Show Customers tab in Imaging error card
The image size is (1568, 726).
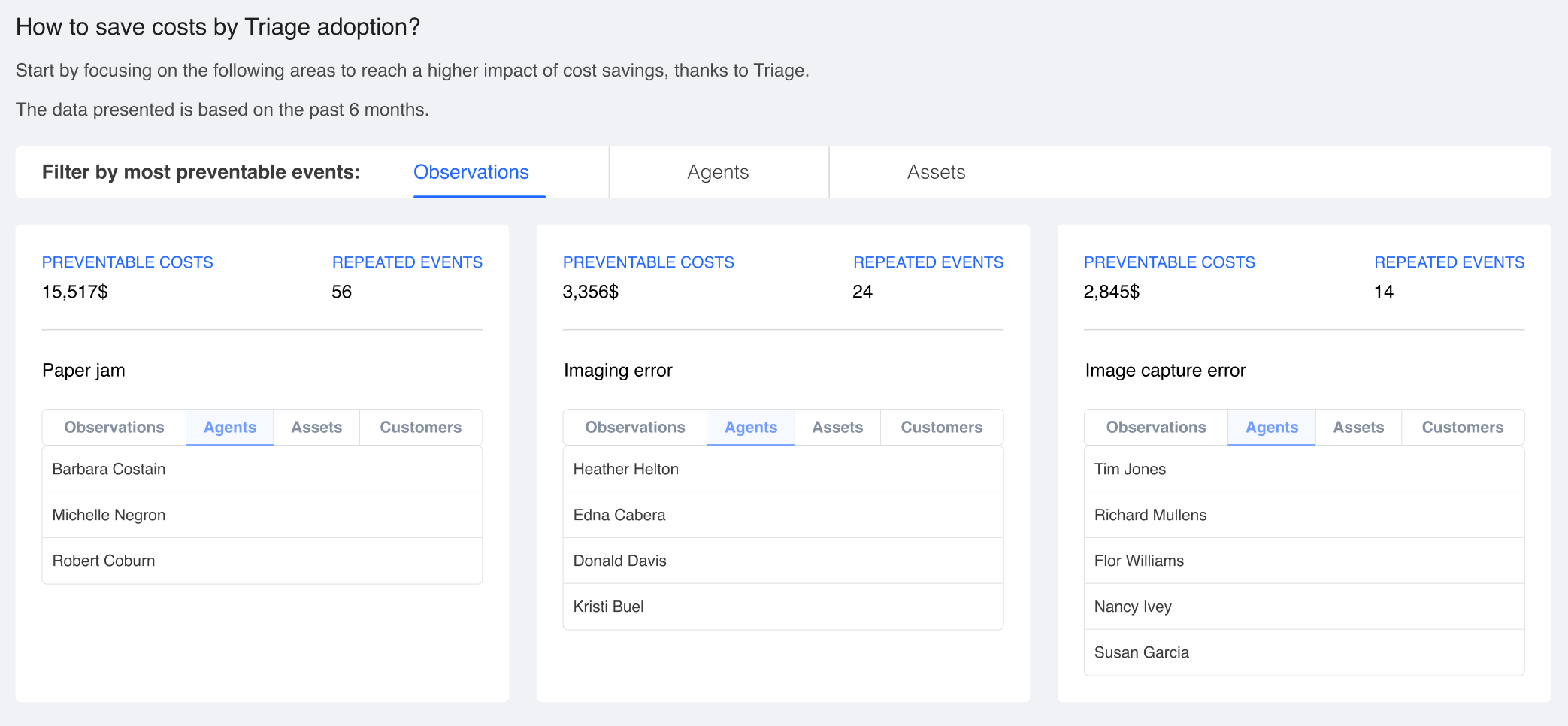click(x=941, y=428)
